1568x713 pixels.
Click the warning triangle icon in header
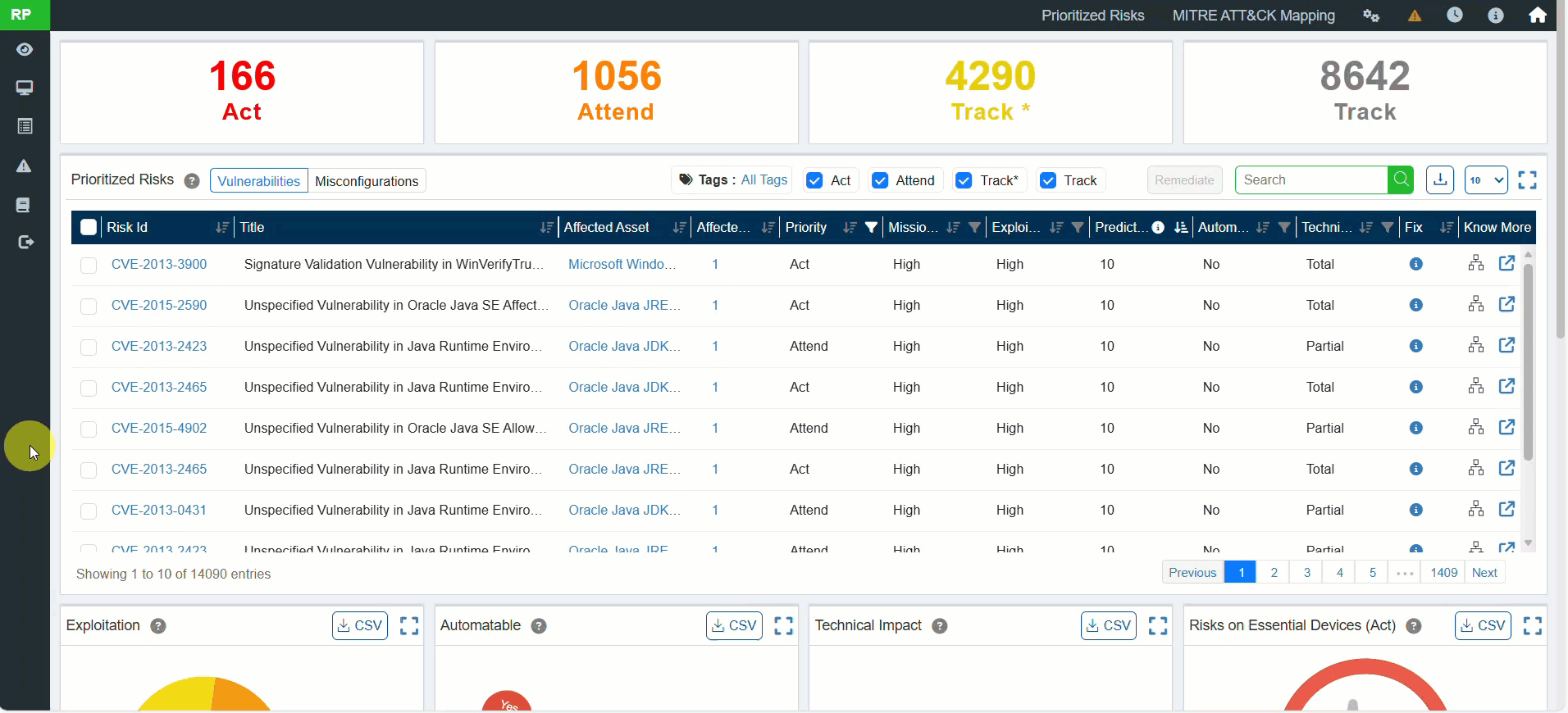1414,16
